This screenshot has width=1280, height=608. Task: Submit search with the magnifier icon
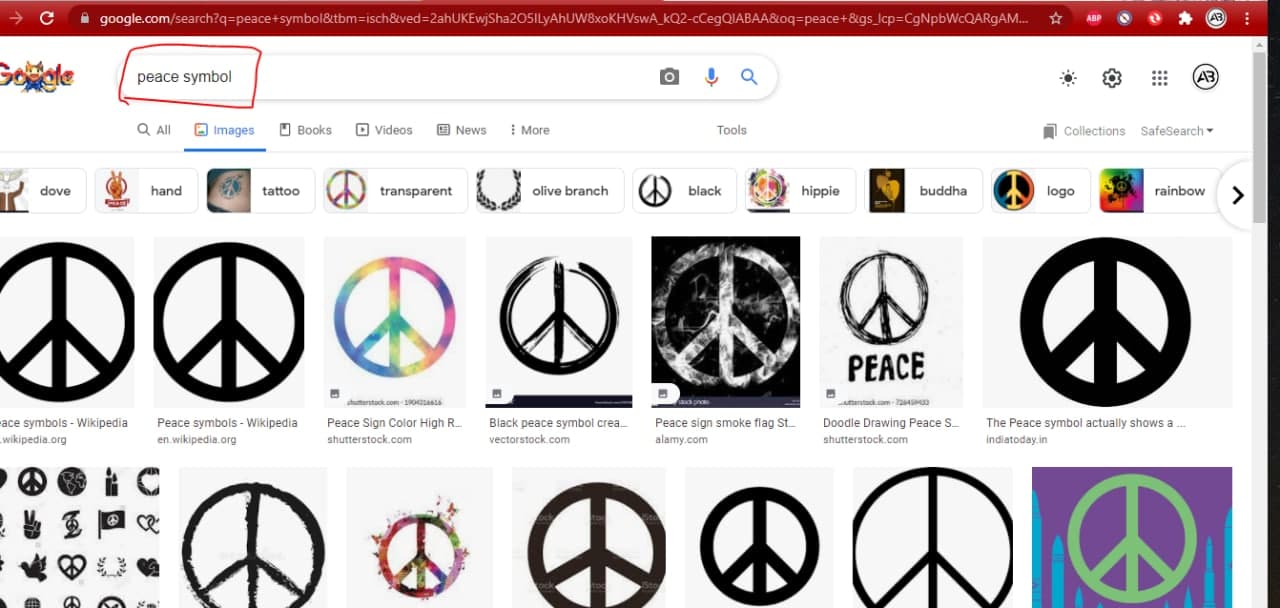749,77
